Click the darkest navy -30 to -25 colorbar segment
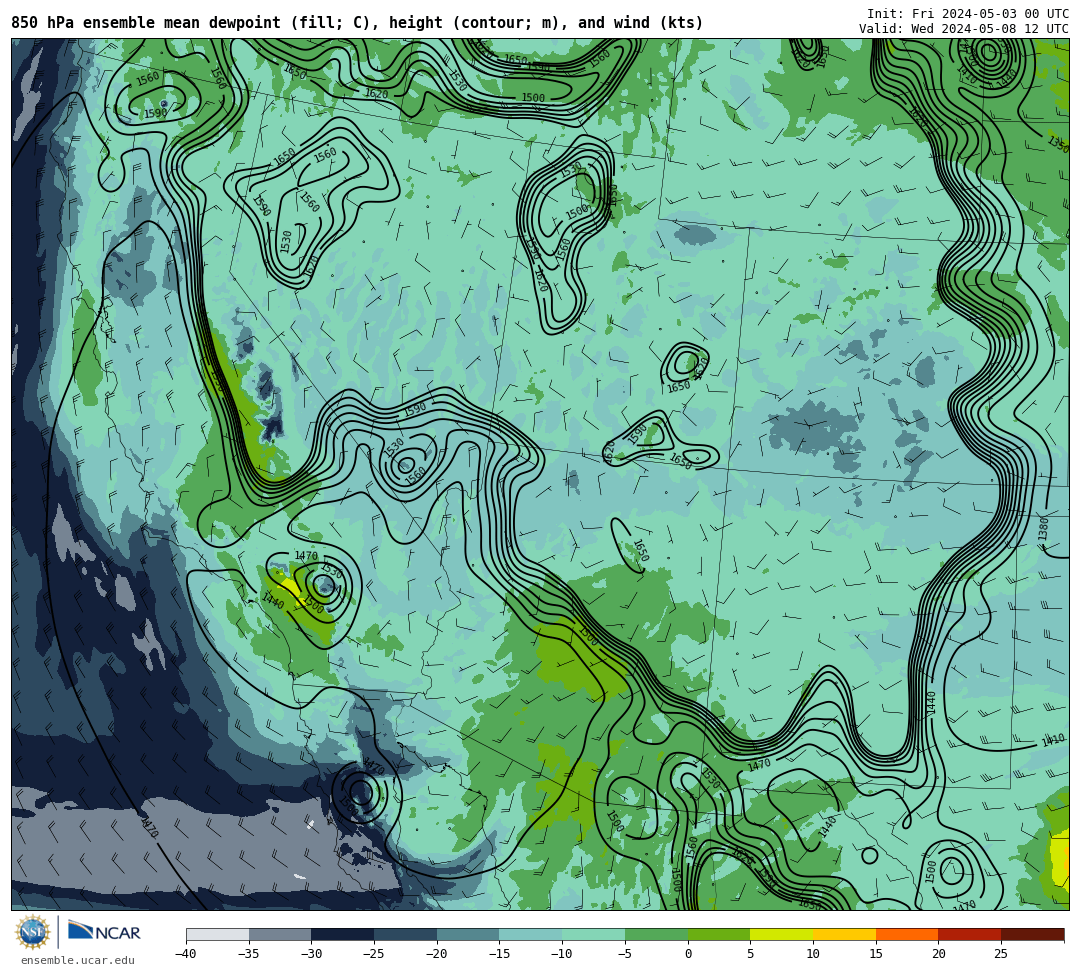This screenshot has height=973, width=1080. pyautogui.click(x=343, y=934)
